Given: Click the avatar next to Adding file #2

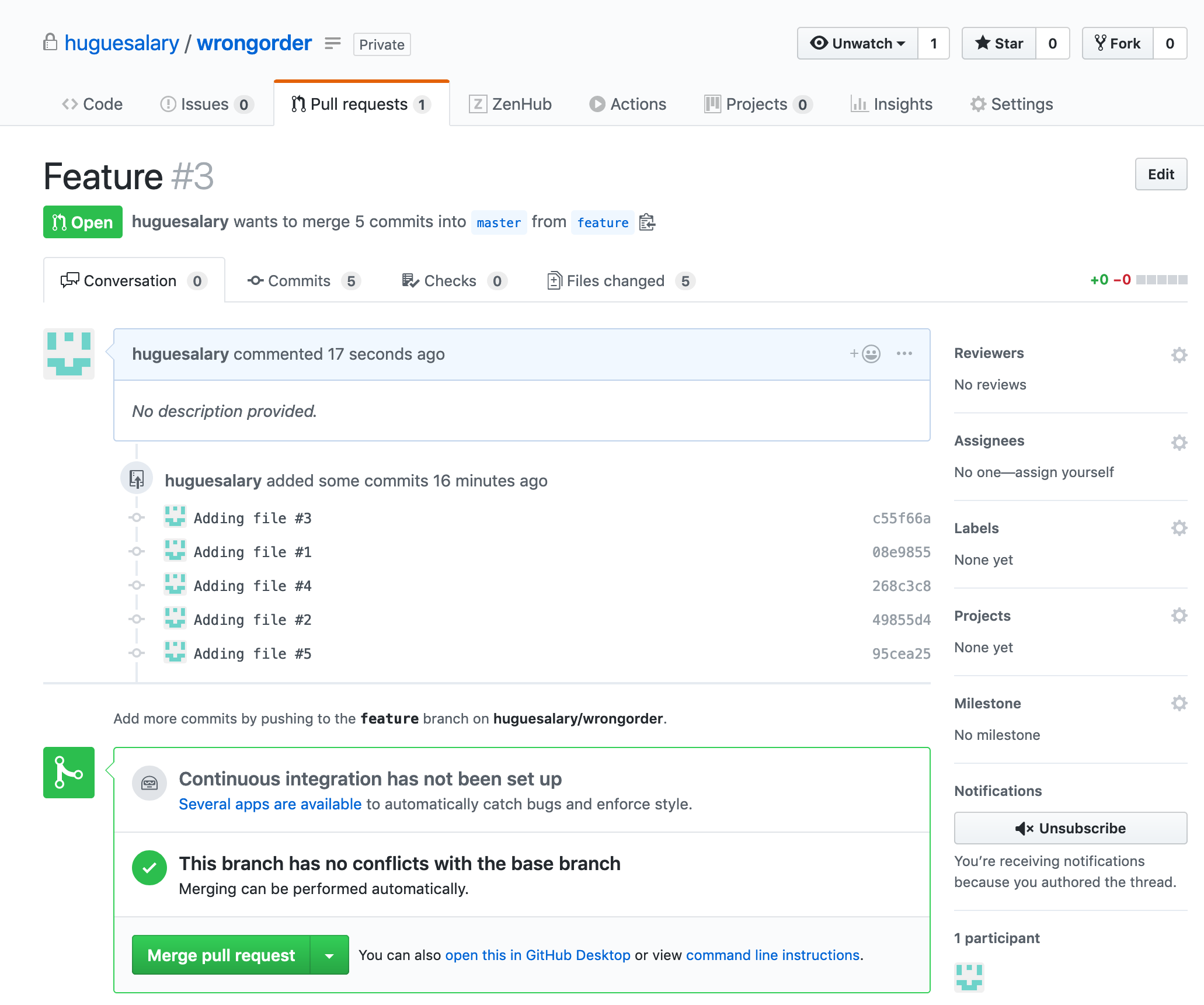Looking at the screenshot, I should tap(175, 618).
